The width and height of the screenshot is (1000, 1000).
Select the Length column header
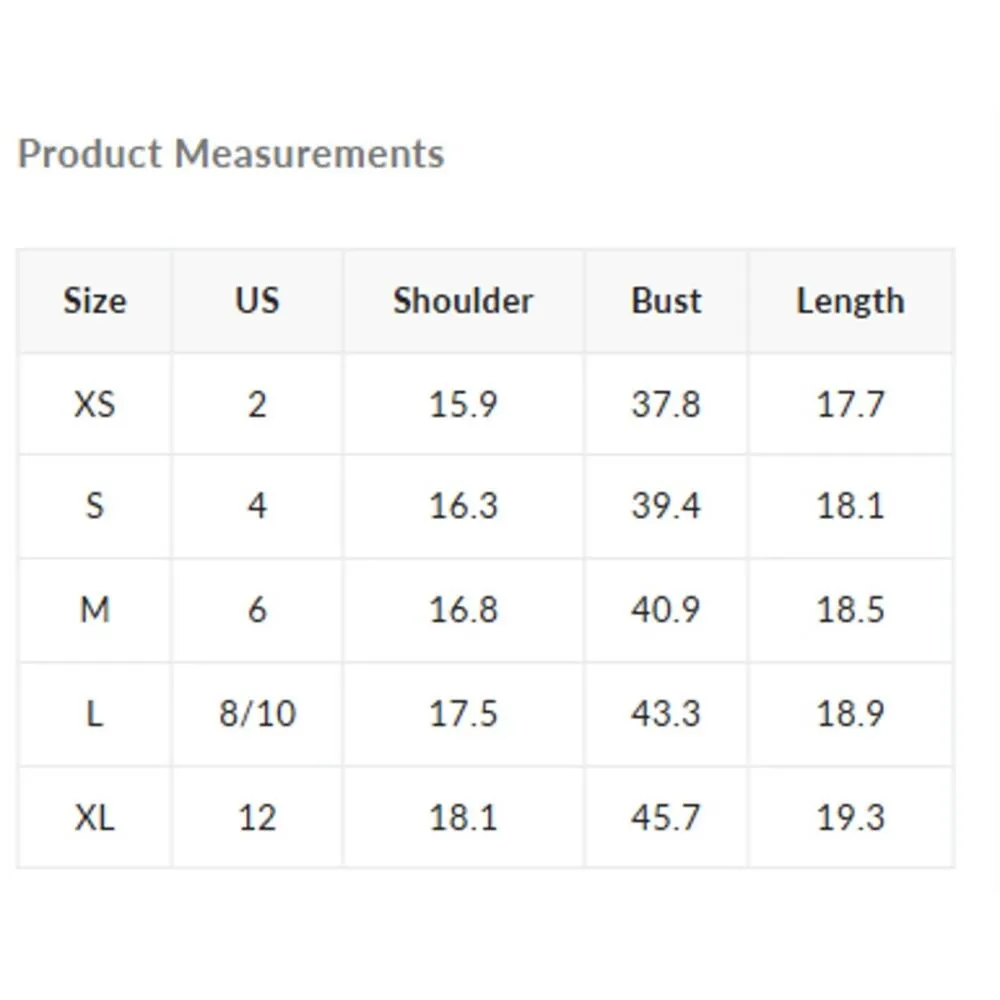pos(850,301)
